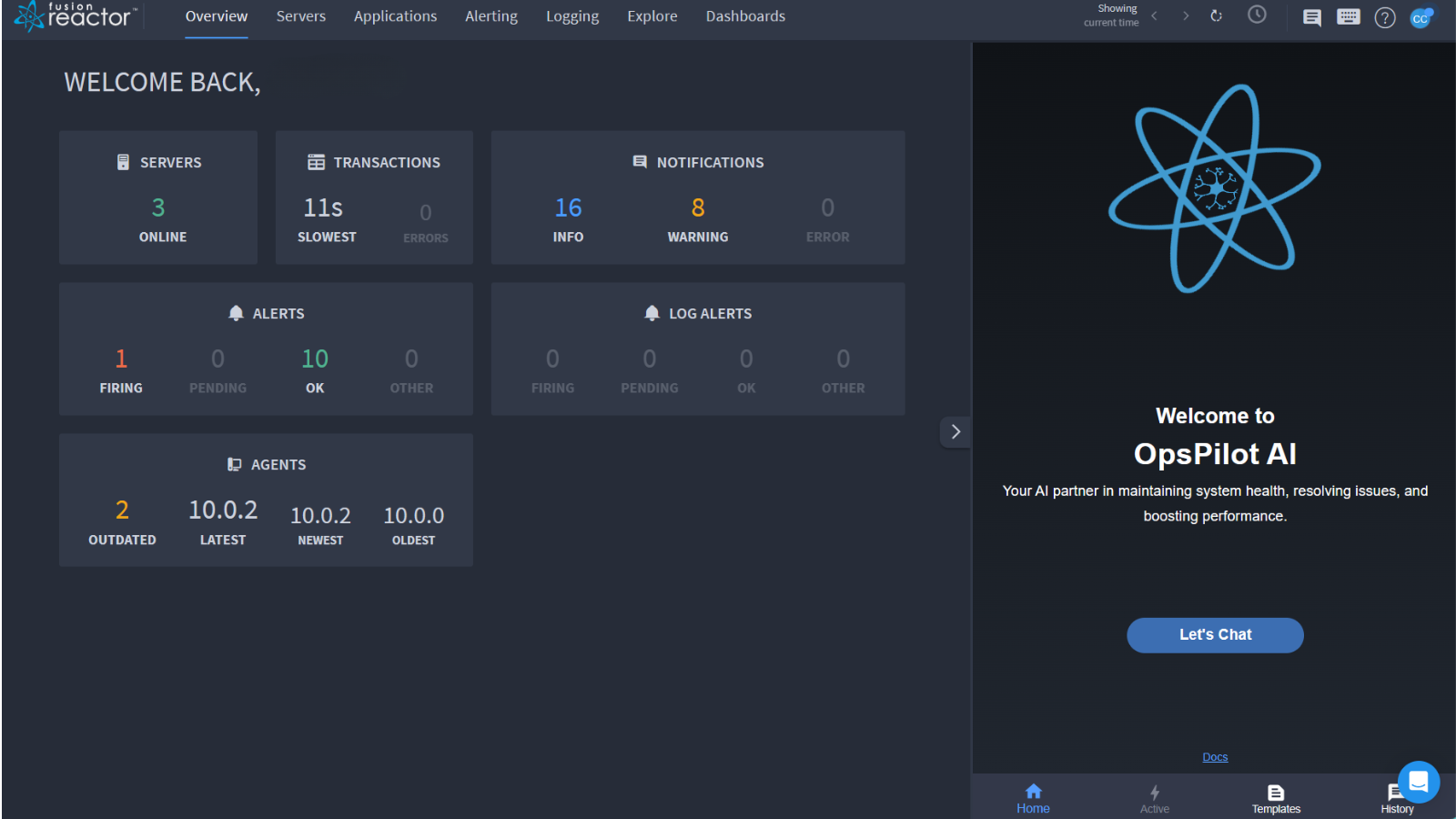Open the feedback message icon
The image size is (1456, 819).
click(1311, 16)
